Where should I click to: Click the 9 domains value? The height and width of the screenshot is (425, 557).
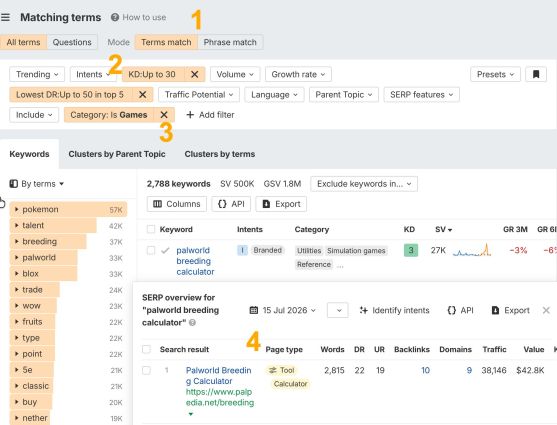(x=469, y=370)
